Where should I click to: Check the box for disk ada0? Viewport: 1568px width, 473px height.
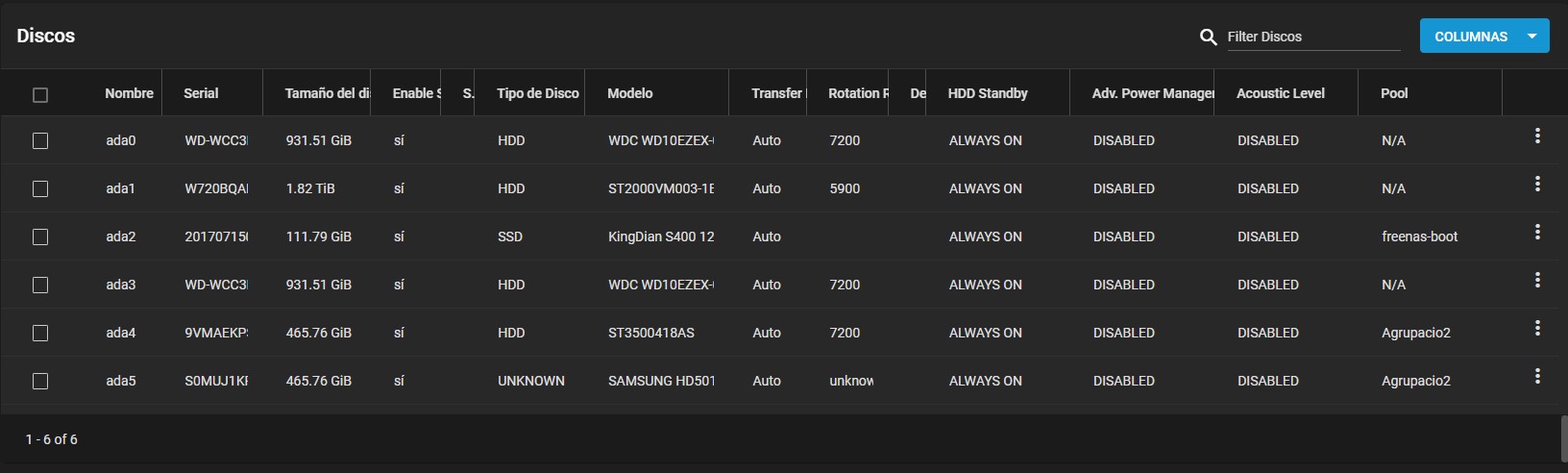coord(40,140)
